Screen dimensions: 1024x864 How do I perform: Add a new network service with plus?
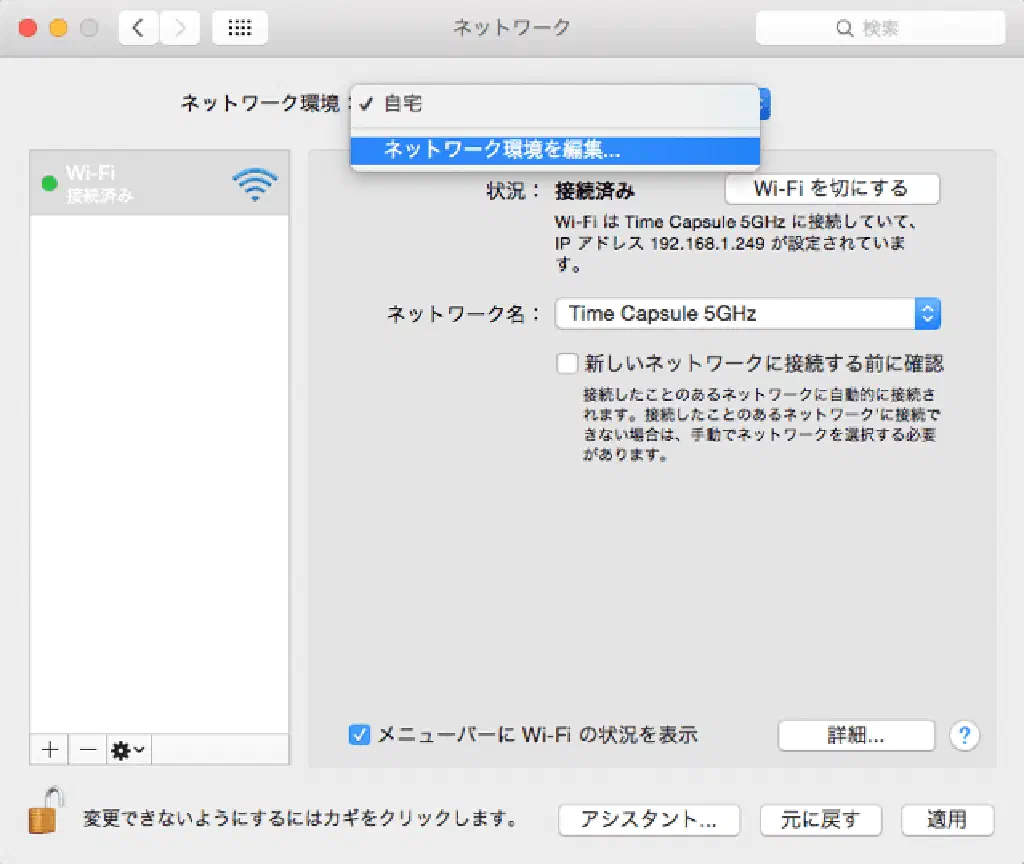pos(49,749)
